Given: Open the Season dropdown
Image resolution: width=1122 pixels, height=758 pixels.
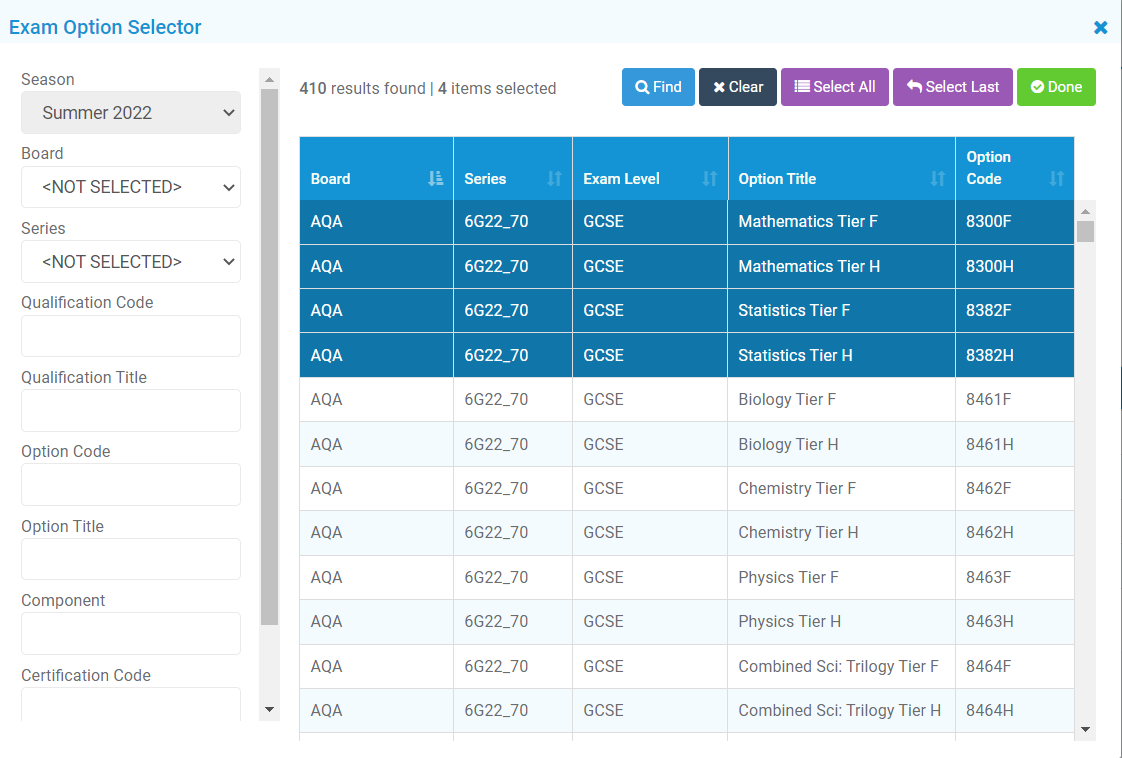Looking at the screenshot, I should point(131,113).
